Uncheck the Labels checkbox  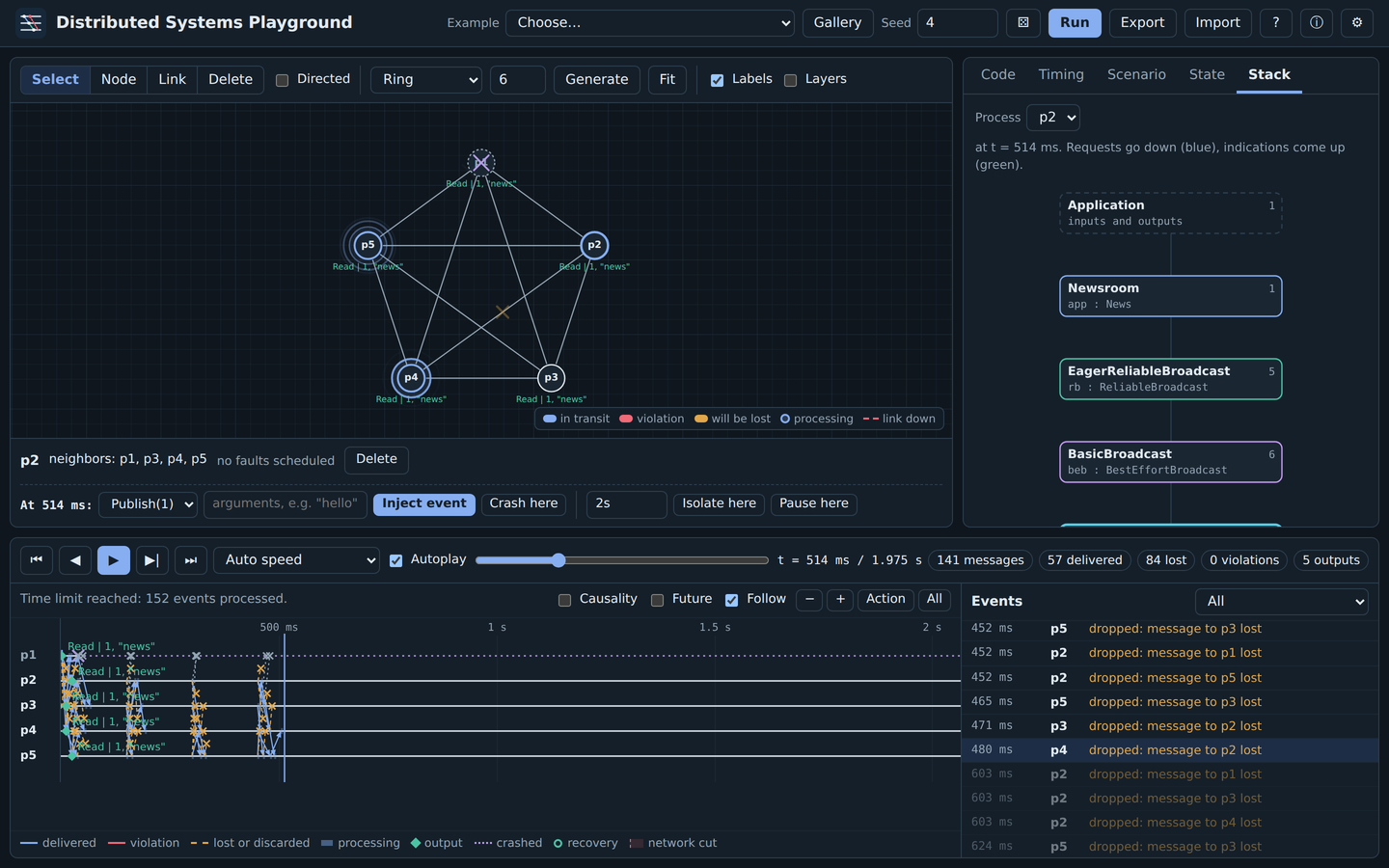point(717,80)
